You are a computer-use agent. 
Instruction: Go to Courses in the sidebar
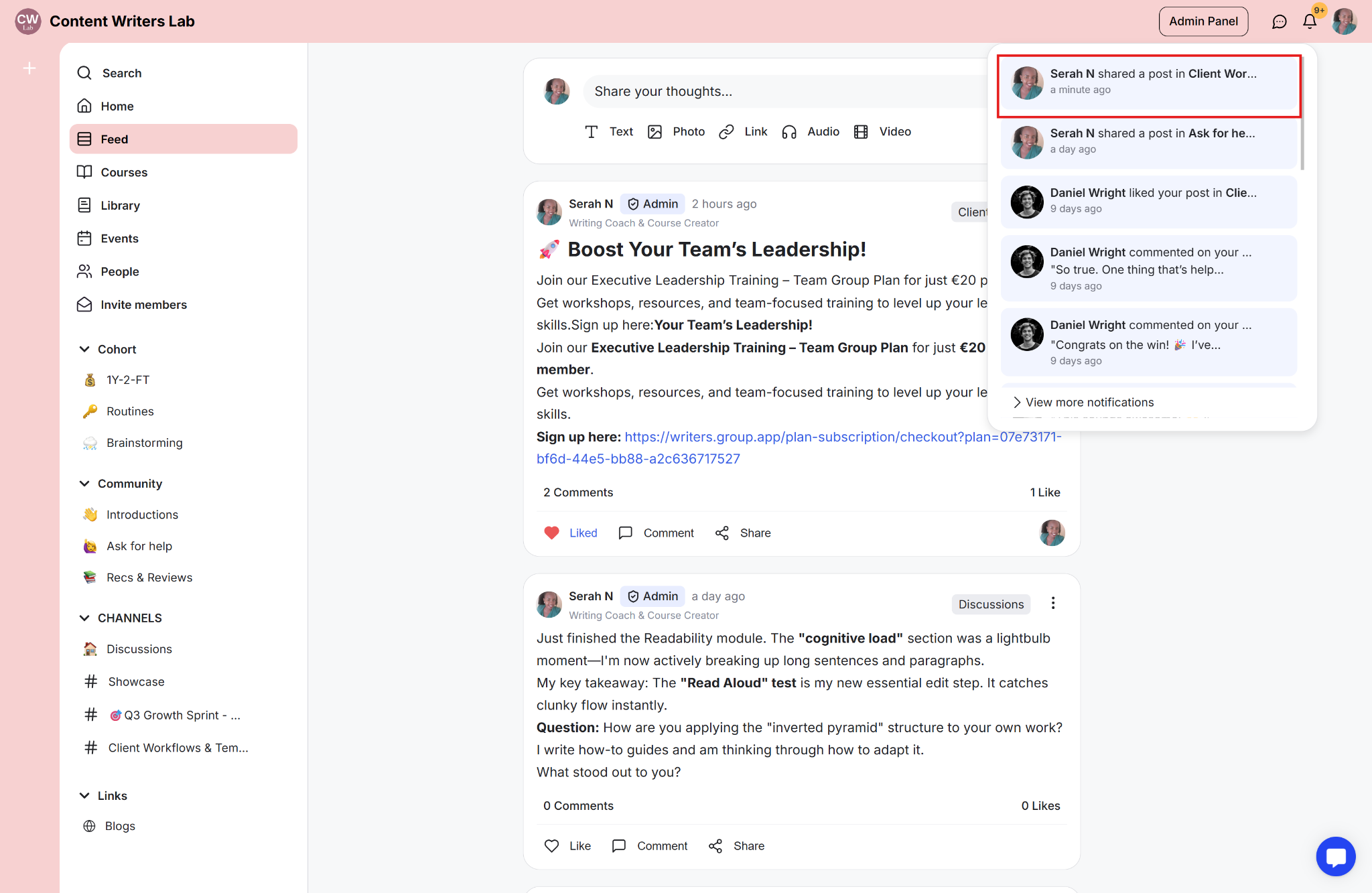click(x=124, y=172)
